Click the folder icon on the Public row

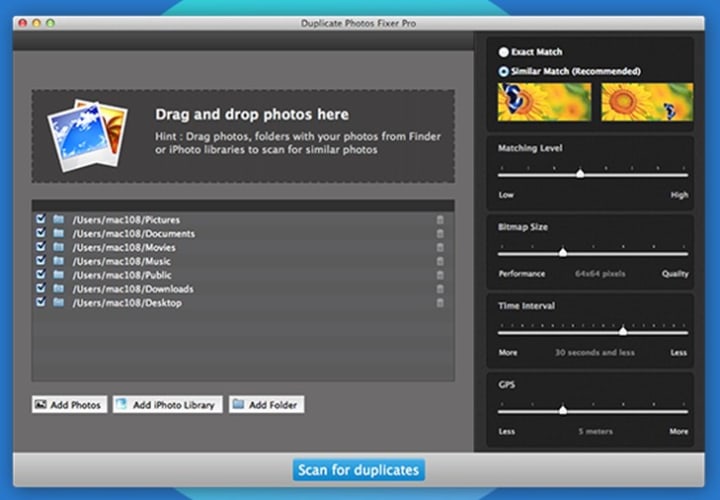pyautogui.click(x=58, y=274)
